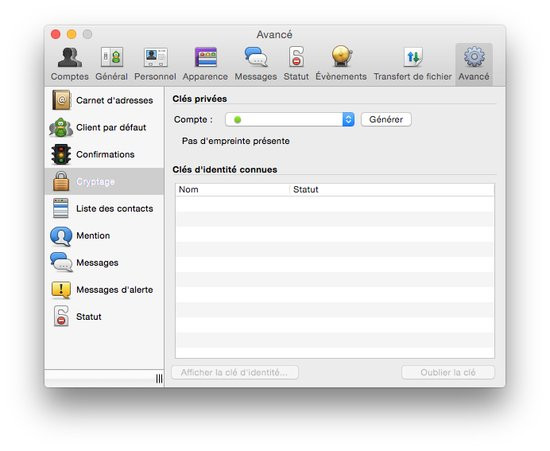The height and width of the screenshot is (451, 550).
Task: Open the Compte account dropdown
Action: 290,120
